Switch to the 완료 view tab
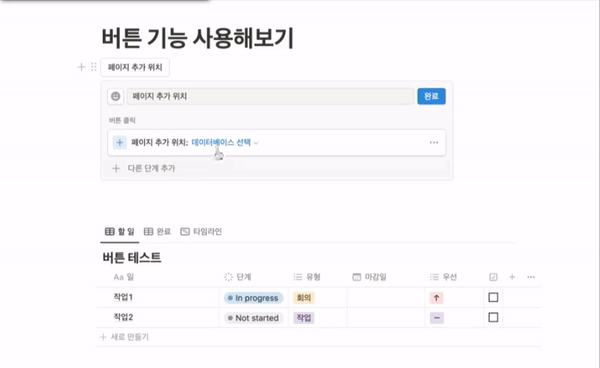The height and width of the screenshot is (368, 600). click(157, 231)
